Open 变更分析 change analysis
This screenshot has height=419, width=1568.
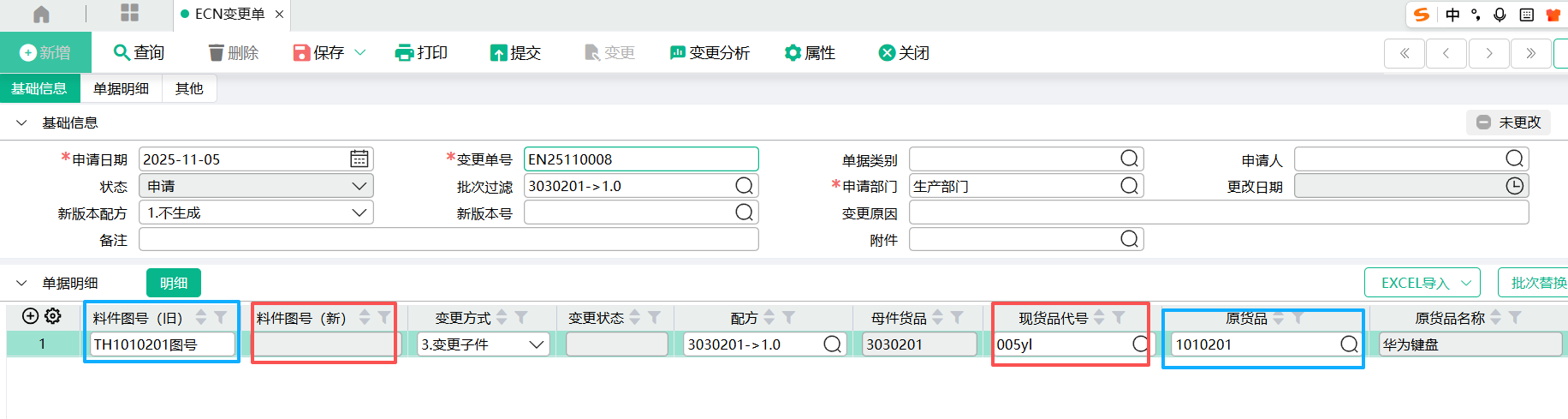point(710,53)
